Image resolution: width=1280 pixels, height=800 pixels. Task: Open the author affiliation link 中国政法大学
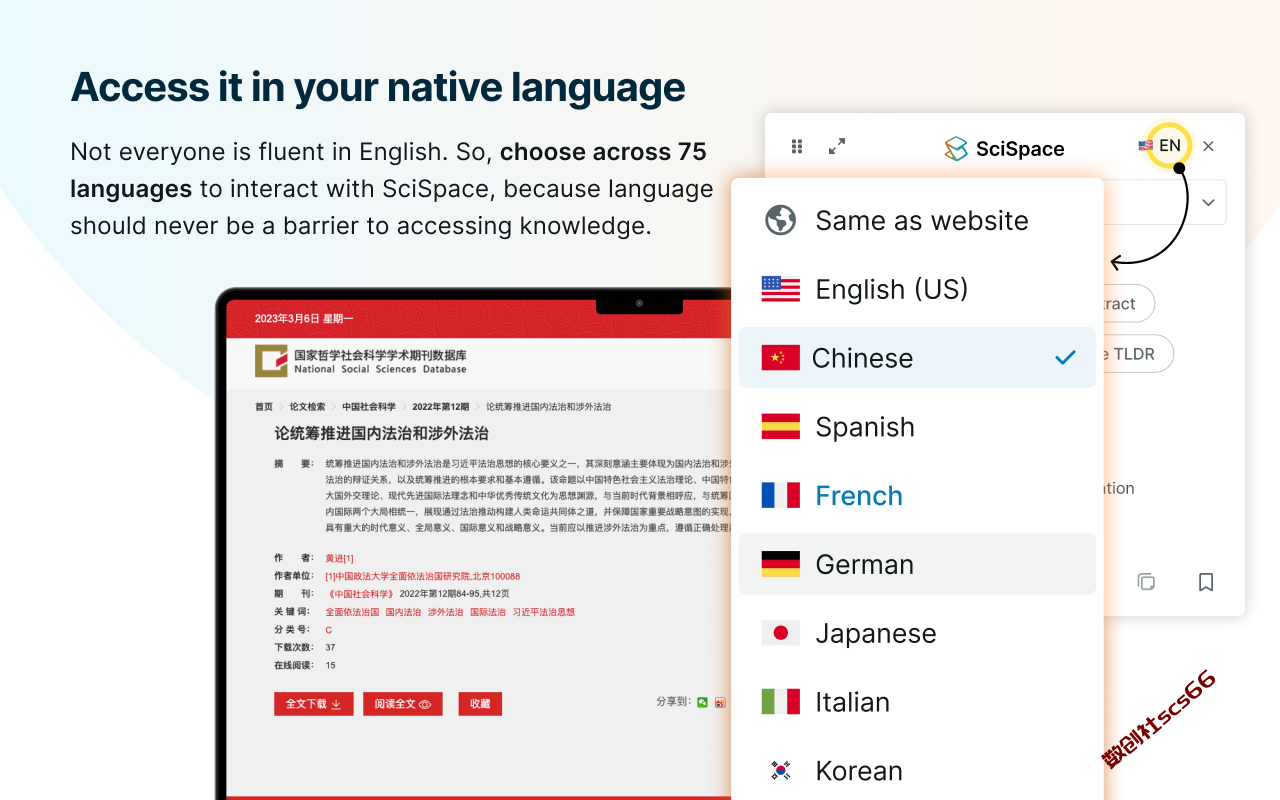click(422, 576)
